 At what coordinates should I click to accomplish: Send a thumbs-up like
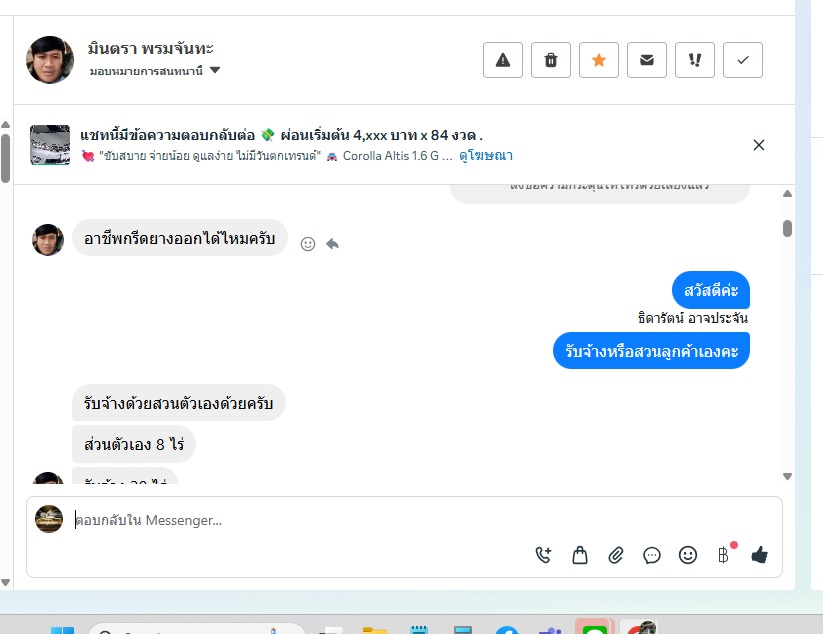click(759, 555)
